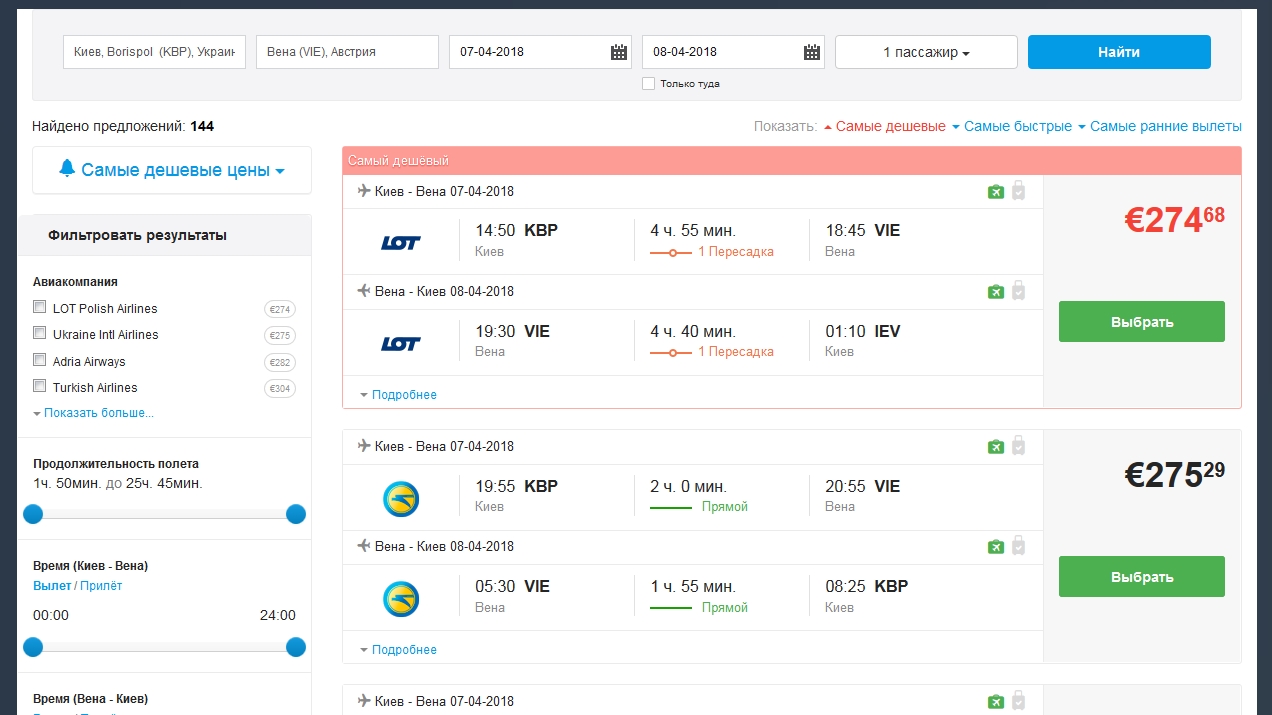Expand "Показать больше..." airline list

point(98,413)
